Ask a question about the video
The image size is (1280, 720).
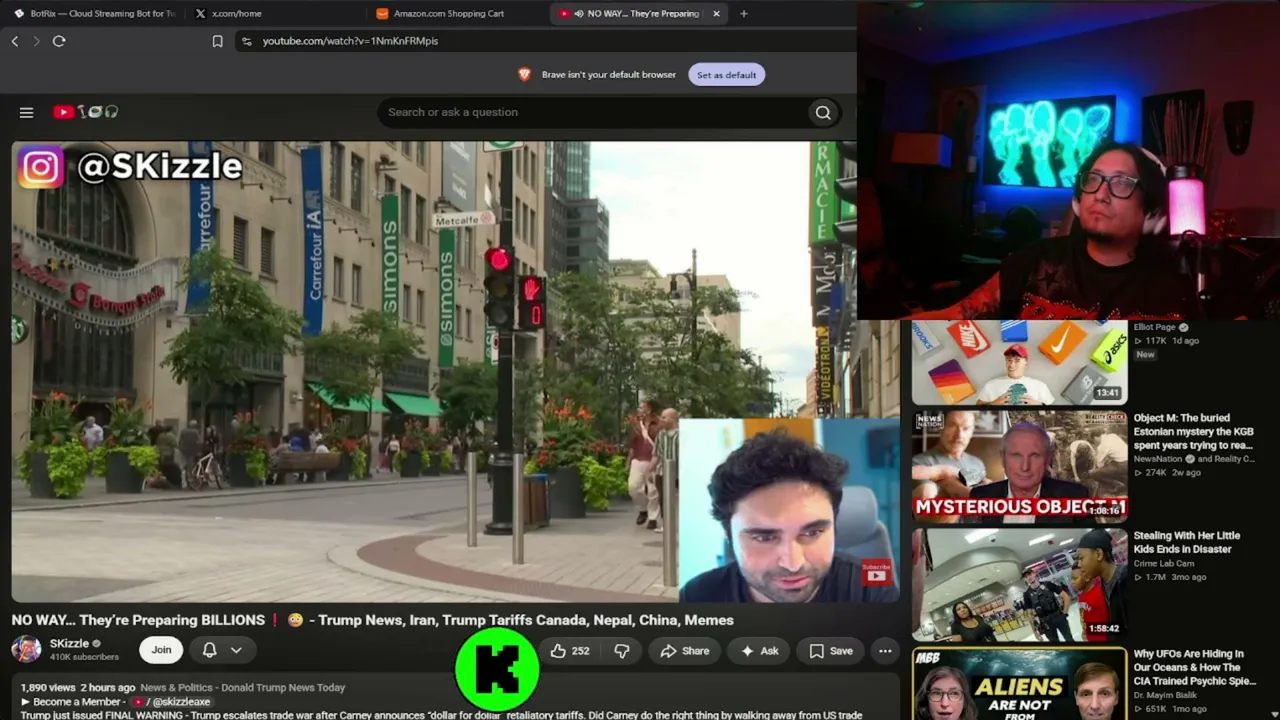(759, 651)
